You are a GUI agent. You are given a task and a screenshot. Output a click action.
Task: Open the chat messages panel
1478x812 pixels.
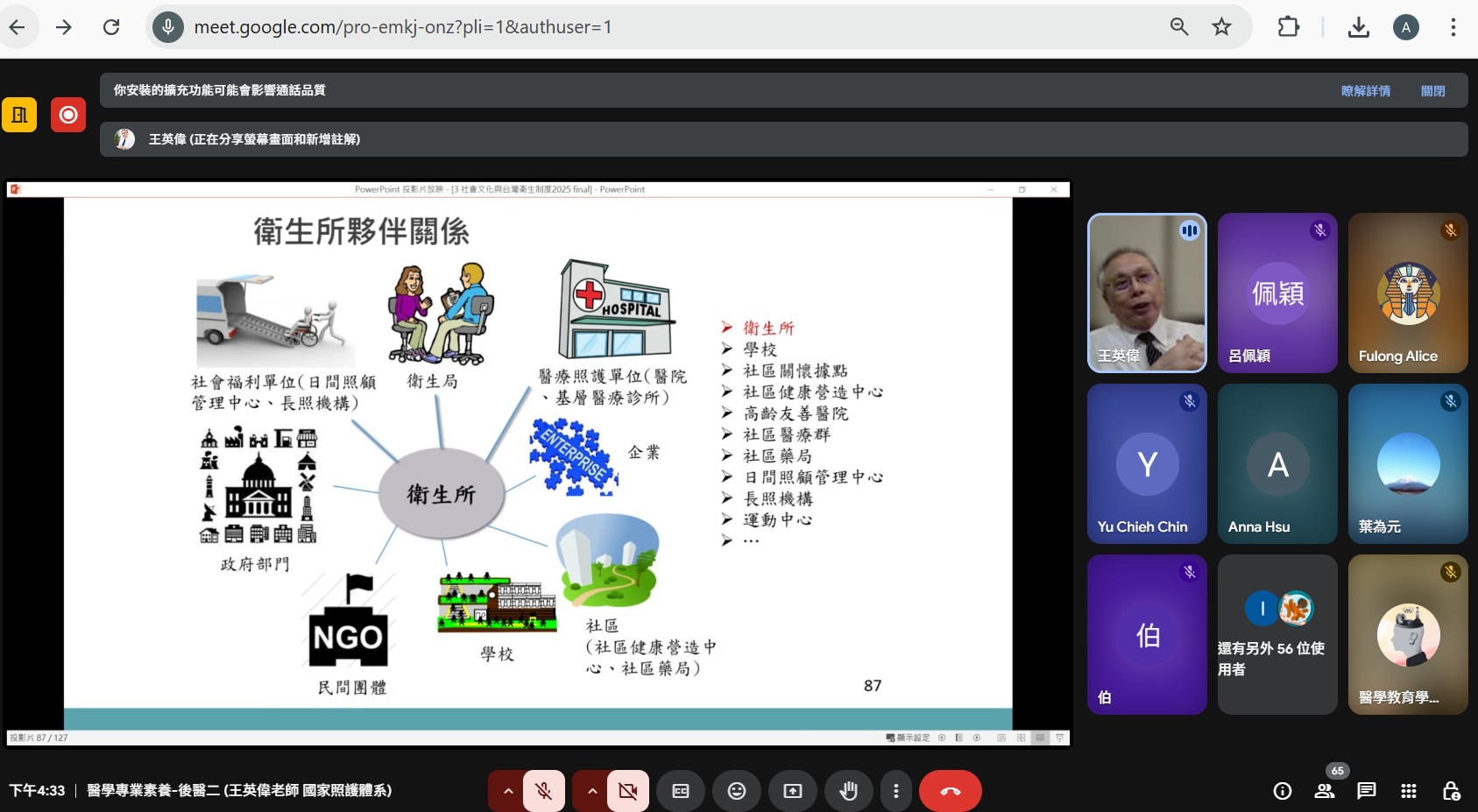point(1366,791)
